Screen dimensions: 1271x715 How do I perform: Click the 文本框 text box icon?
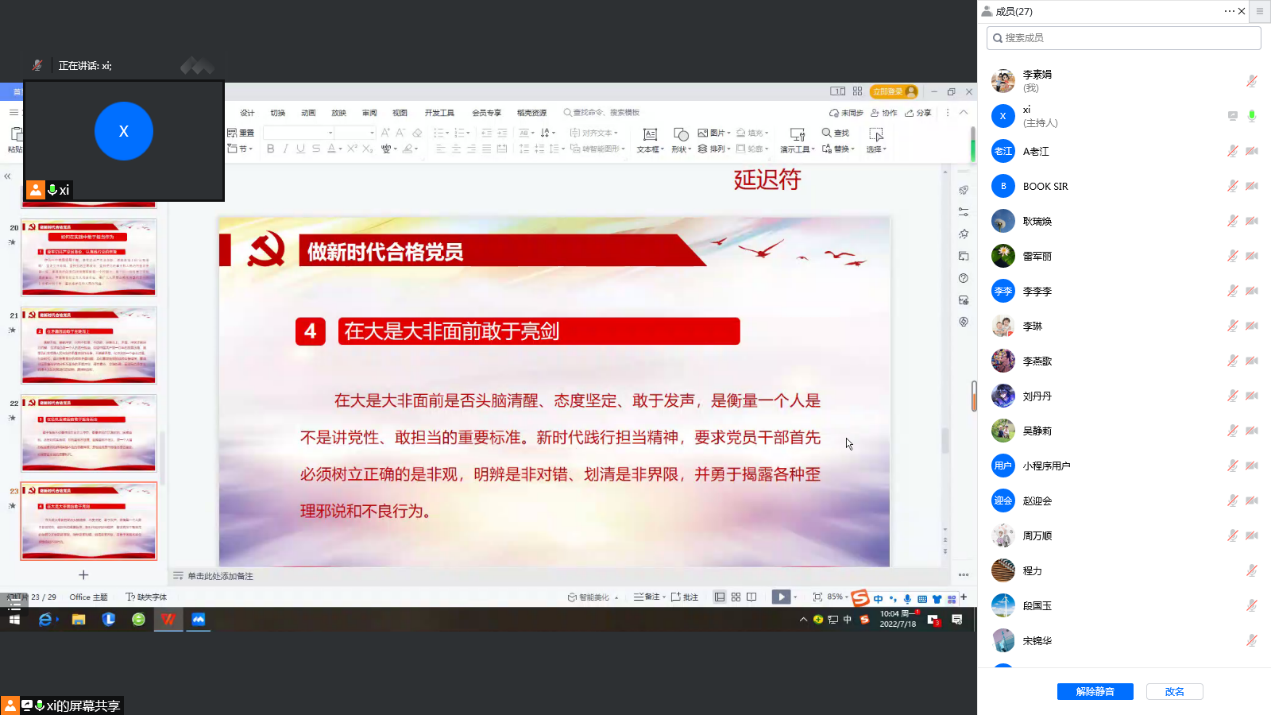coord(649,134)
